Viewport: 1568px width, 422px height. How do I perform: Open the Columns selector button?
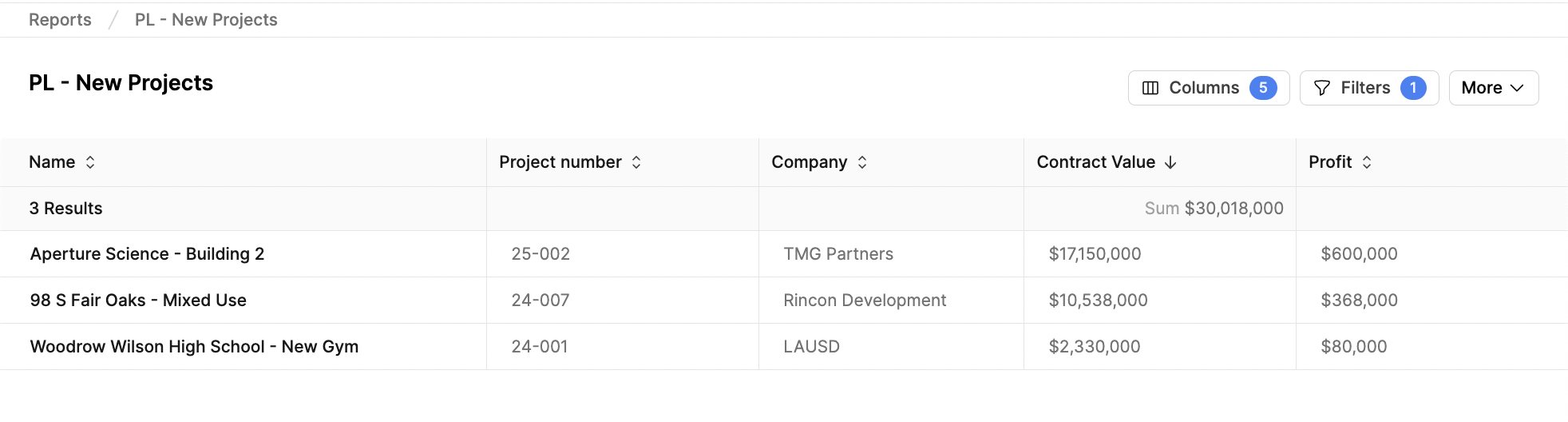click(x=1209, y=88)
